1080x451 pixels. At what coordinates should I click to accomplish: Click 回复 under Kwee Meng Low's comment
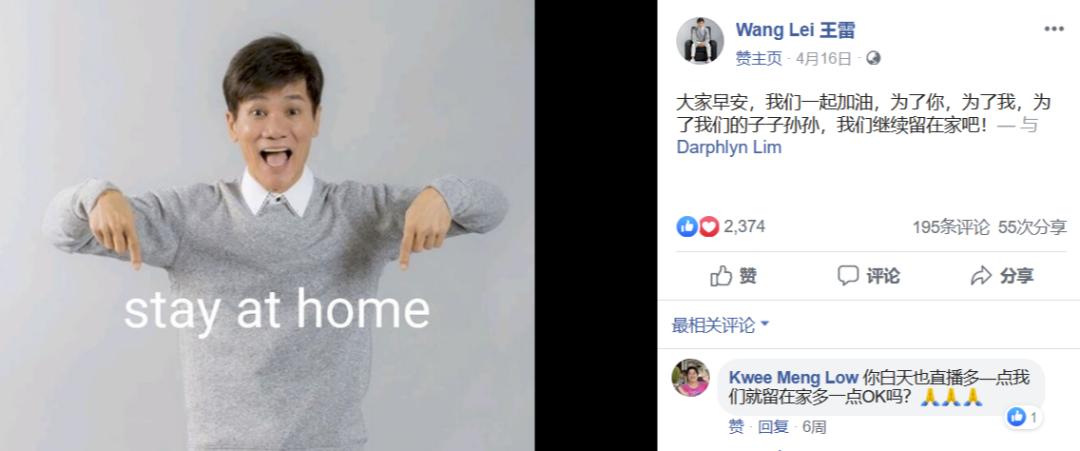[x=773, y=427]
